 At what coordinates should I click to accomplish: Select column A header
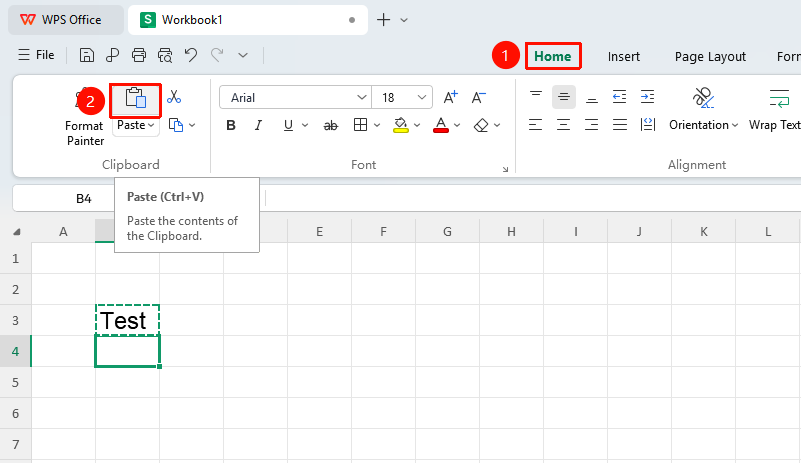pyautogui.click(x=63, y=232)
